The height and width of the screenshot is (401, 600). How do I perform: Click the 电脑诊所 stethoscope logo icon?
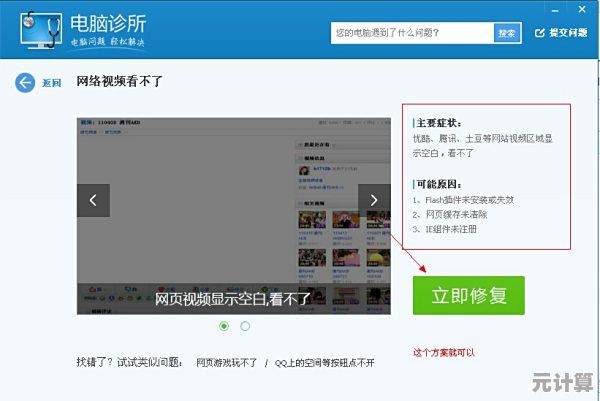(37, 32)
